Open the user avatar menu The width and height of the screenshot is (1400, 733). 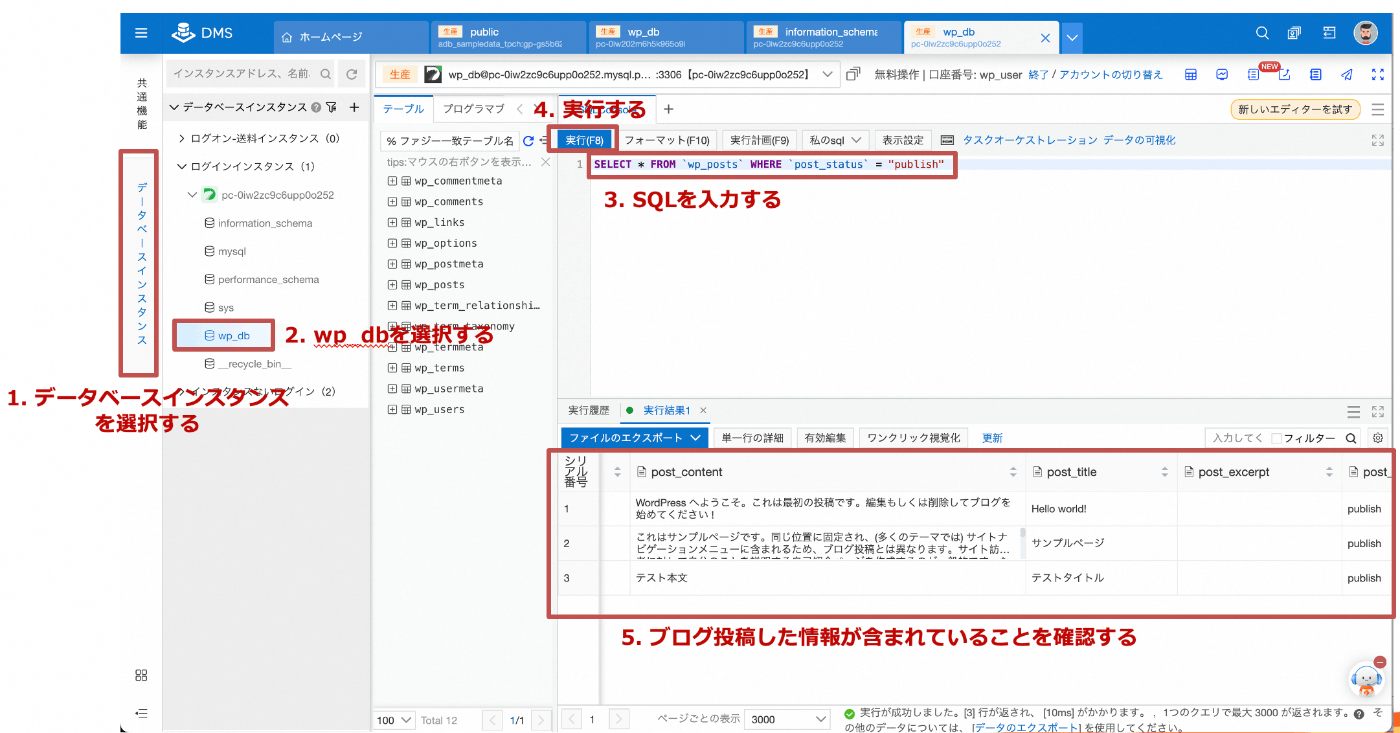[x=1366, y=33]
